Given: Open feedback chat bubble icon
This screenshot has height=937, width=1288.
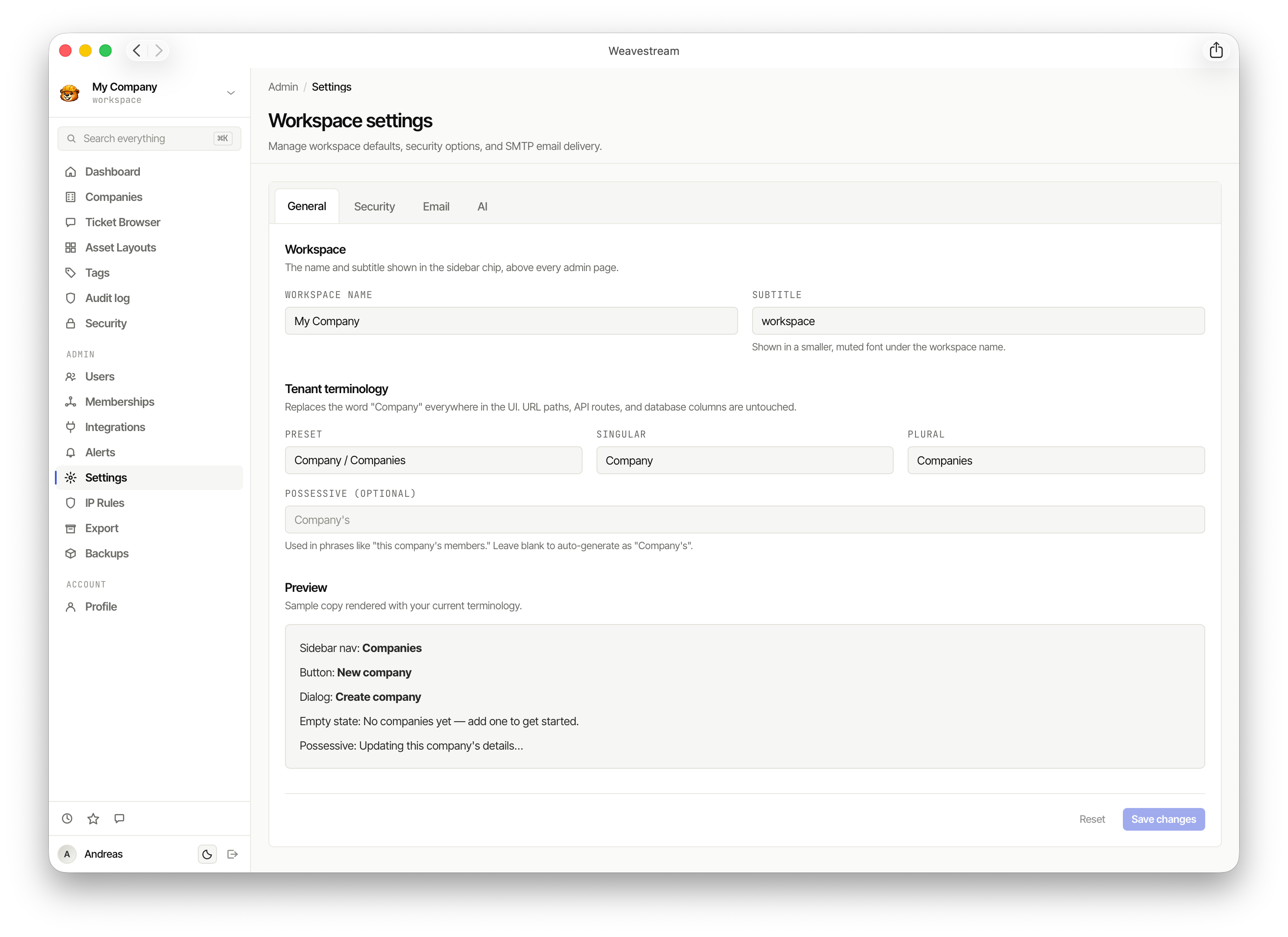Looking at the screenshot, I should coord(119,818).
